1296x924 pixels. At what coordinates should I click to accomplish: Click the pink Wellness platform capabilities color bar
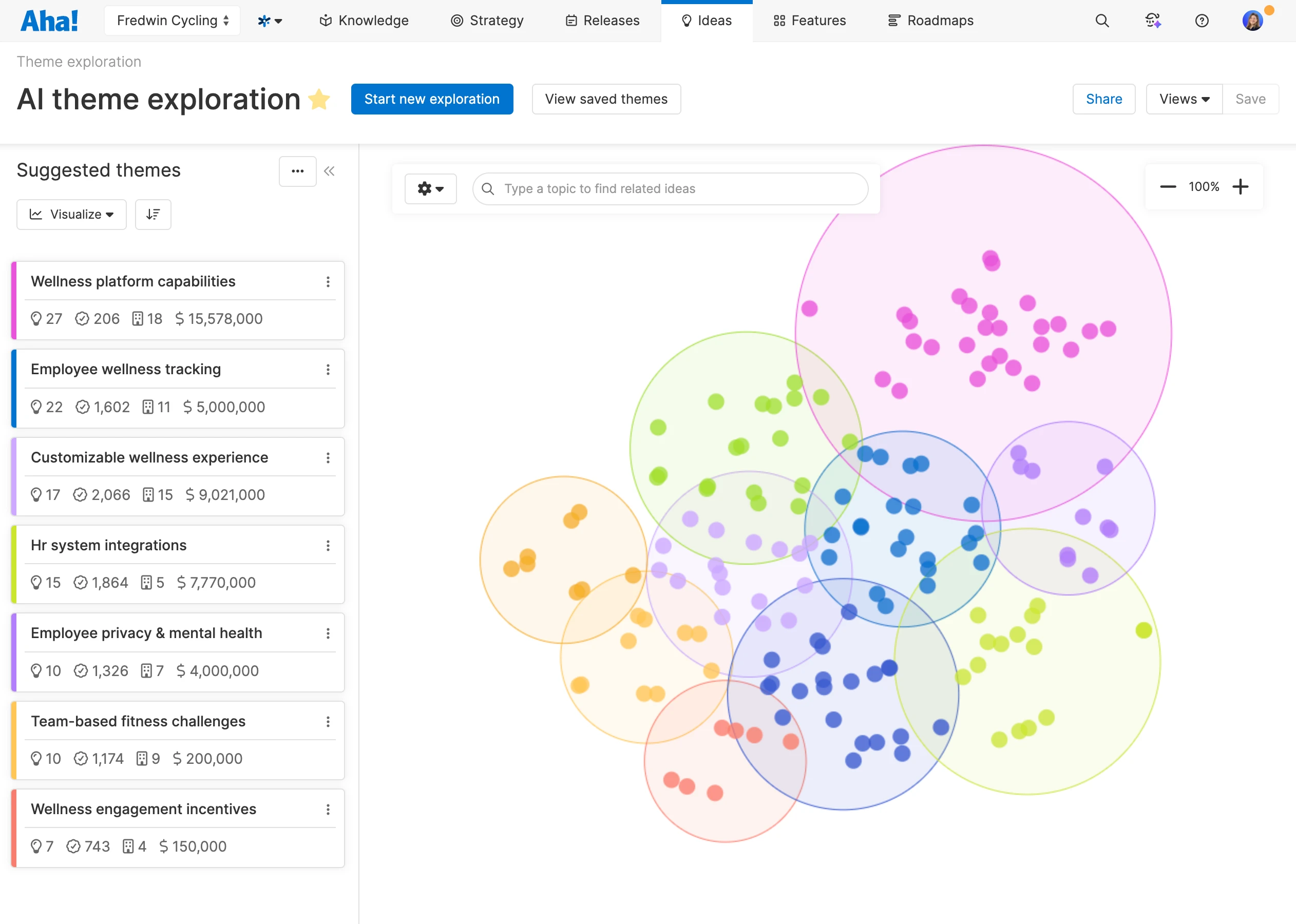pyautogui.click(x=14, y=300)
